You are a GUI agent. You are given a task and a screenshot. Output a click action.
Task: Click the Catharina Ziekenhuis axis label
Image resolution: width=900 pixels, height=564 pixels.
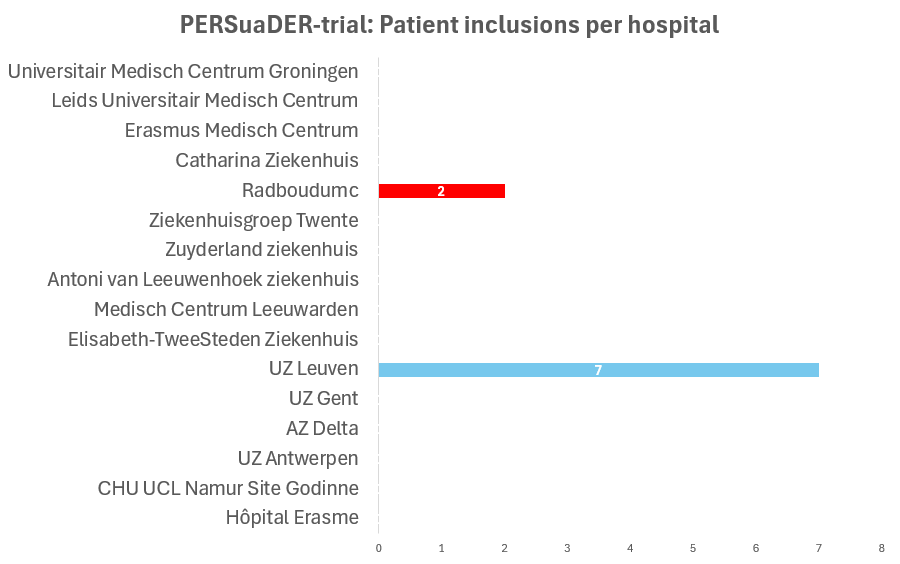pos(266,160)
